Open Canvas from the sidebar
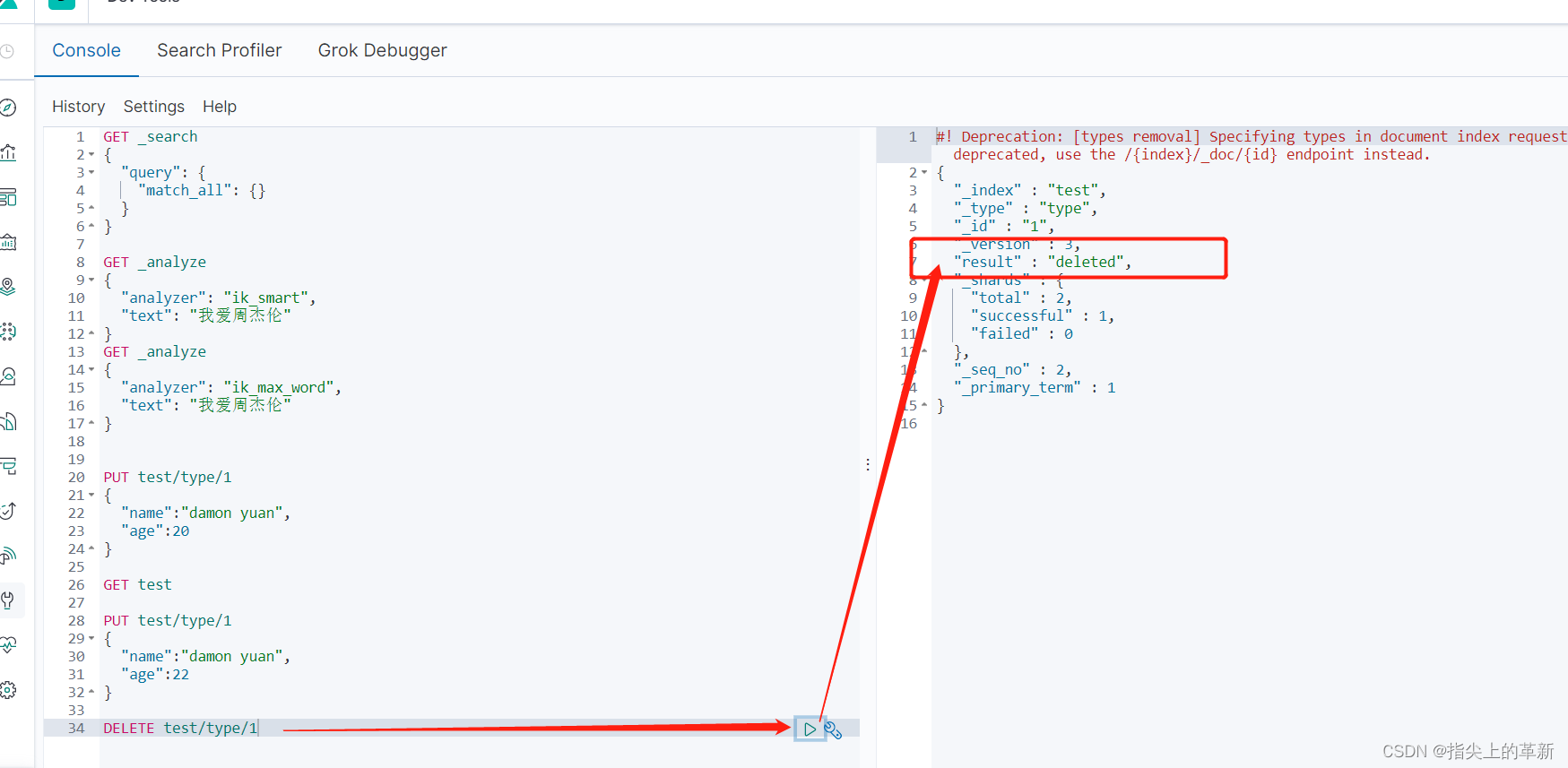The width and height of the screenshot is (1568, 768). pos(7,242)
